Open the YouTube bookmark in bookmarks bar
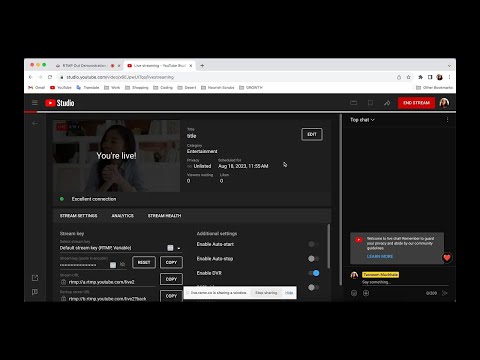Screen dimensions: 480x360 pos(61,88)
